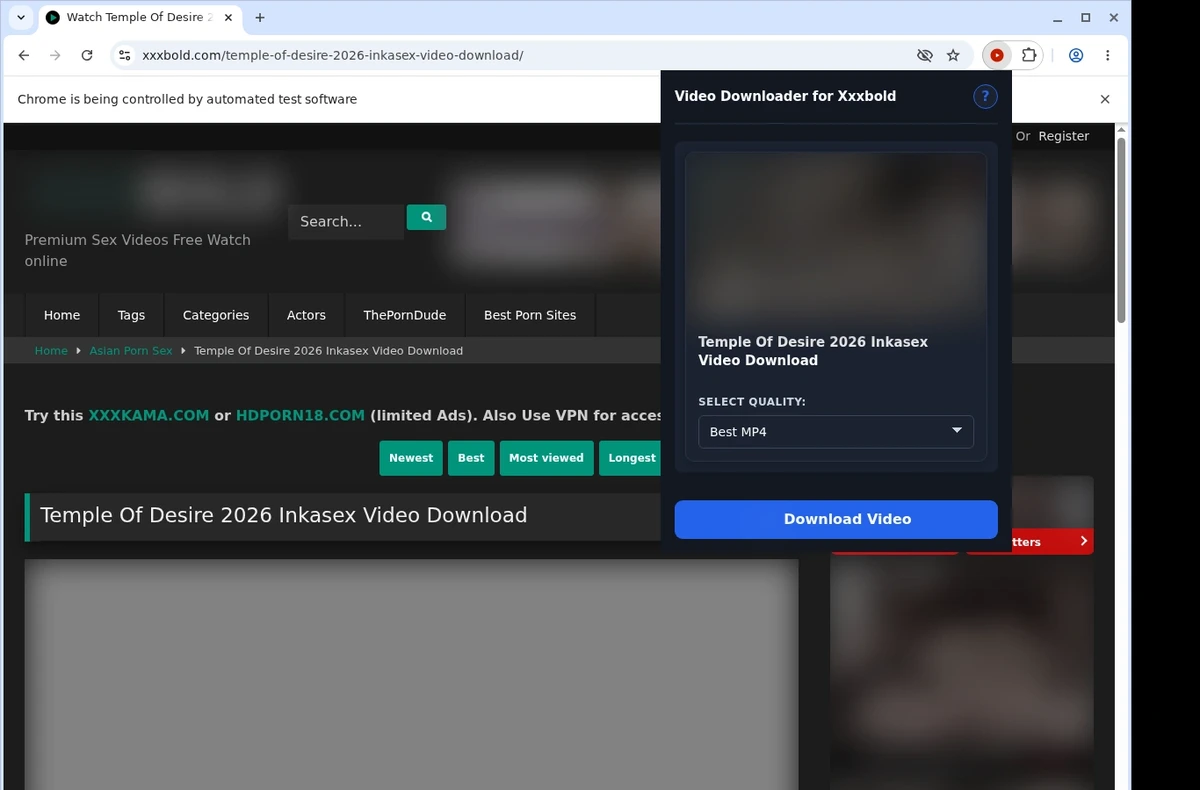The width and height of the screenshot is (1200, 790).
Task: Focus the address bar URL field
Action: pos(520,55)
